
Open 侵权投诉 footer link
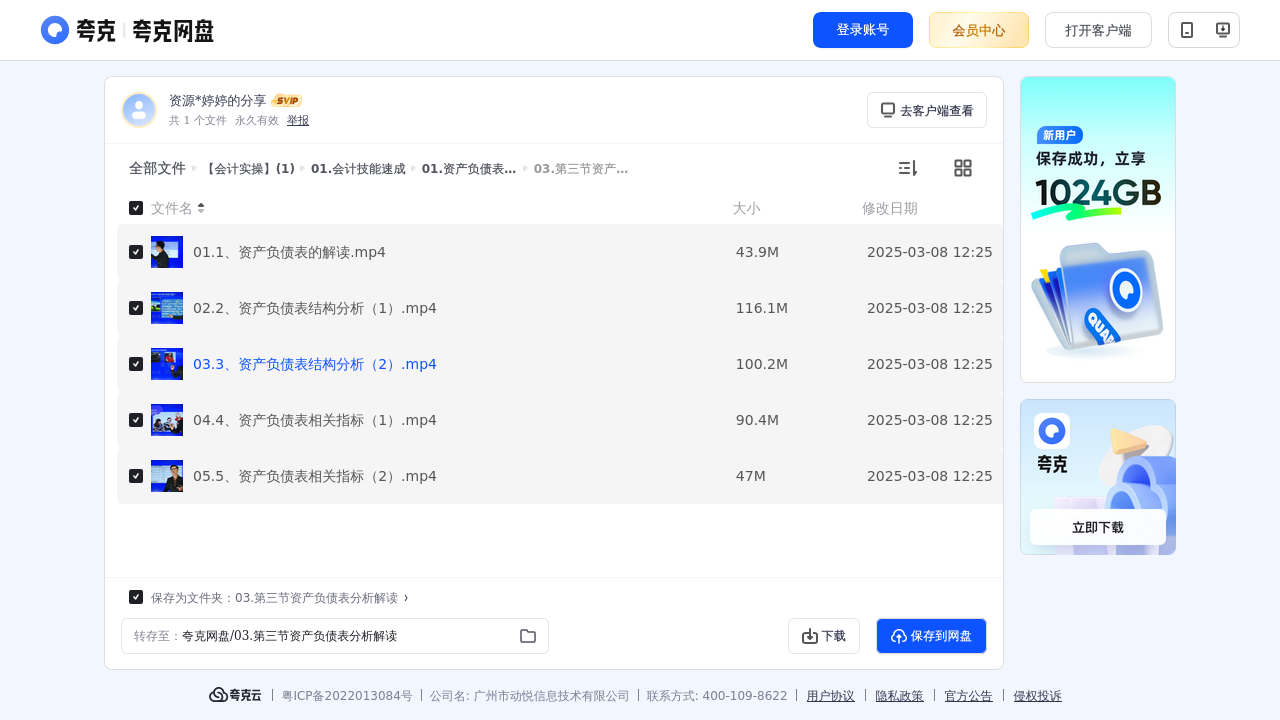pos(1038,696)
